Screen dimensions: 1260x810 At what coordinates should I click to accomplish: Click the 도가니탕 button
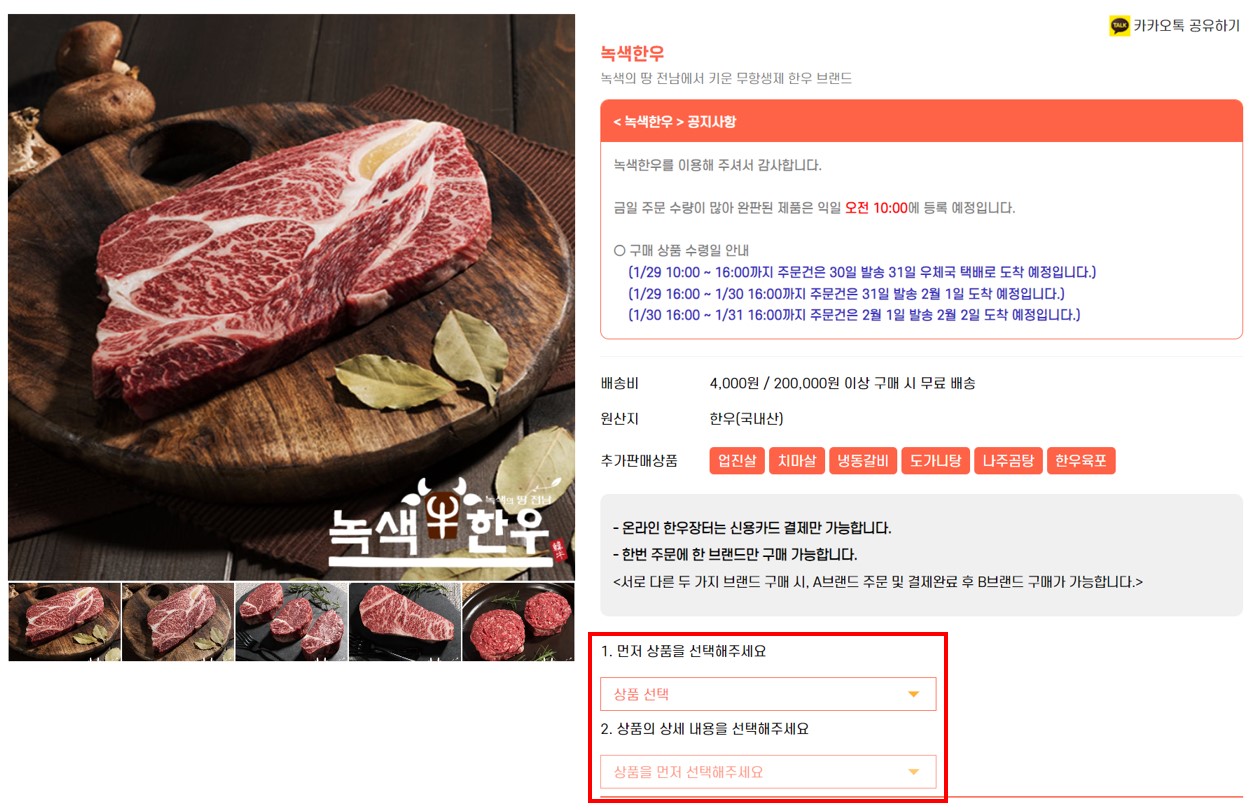[x=935, y=461]
